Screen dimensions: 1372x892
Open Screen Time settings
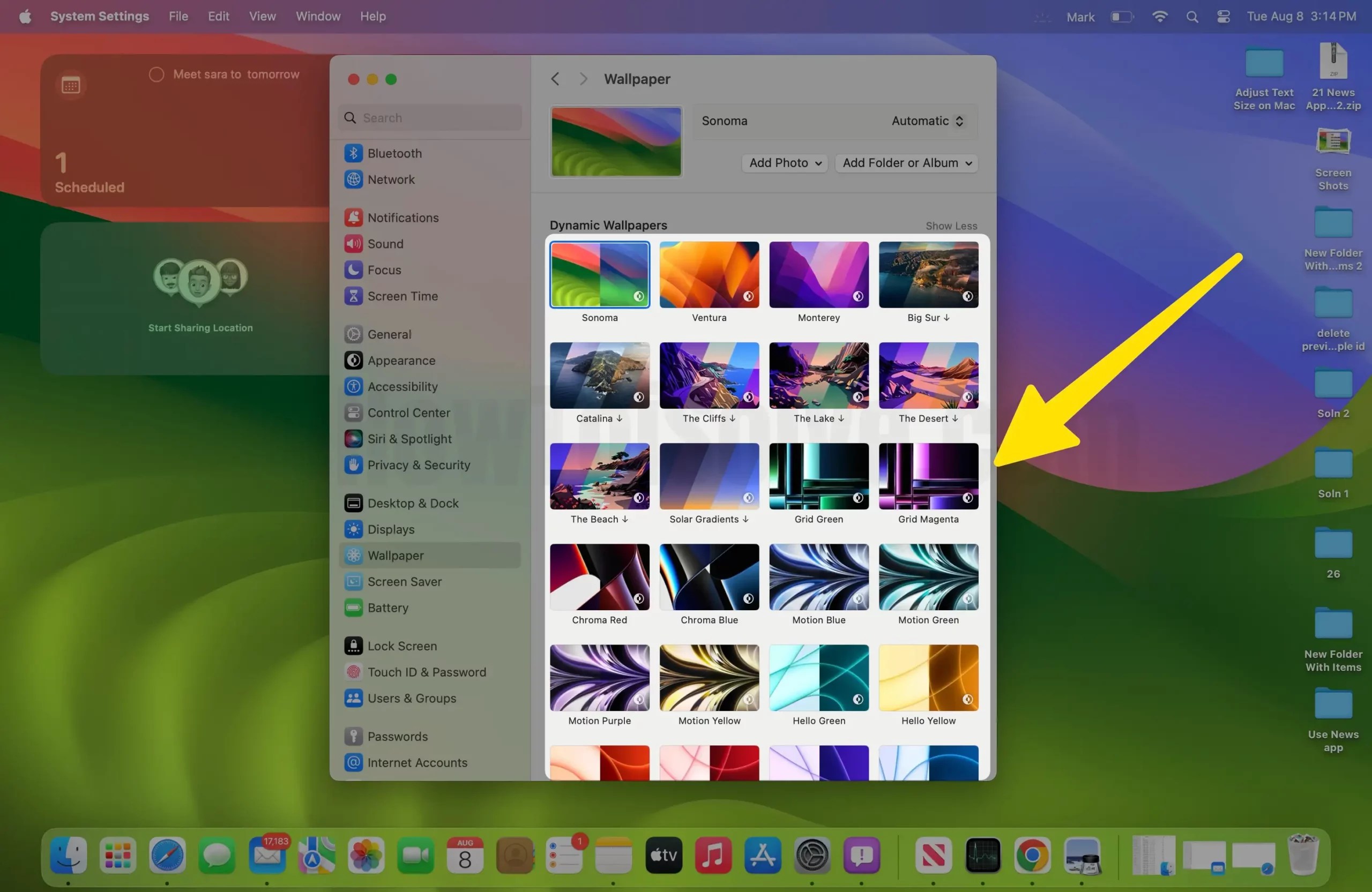pyautogui.click(x=402, y=296)
